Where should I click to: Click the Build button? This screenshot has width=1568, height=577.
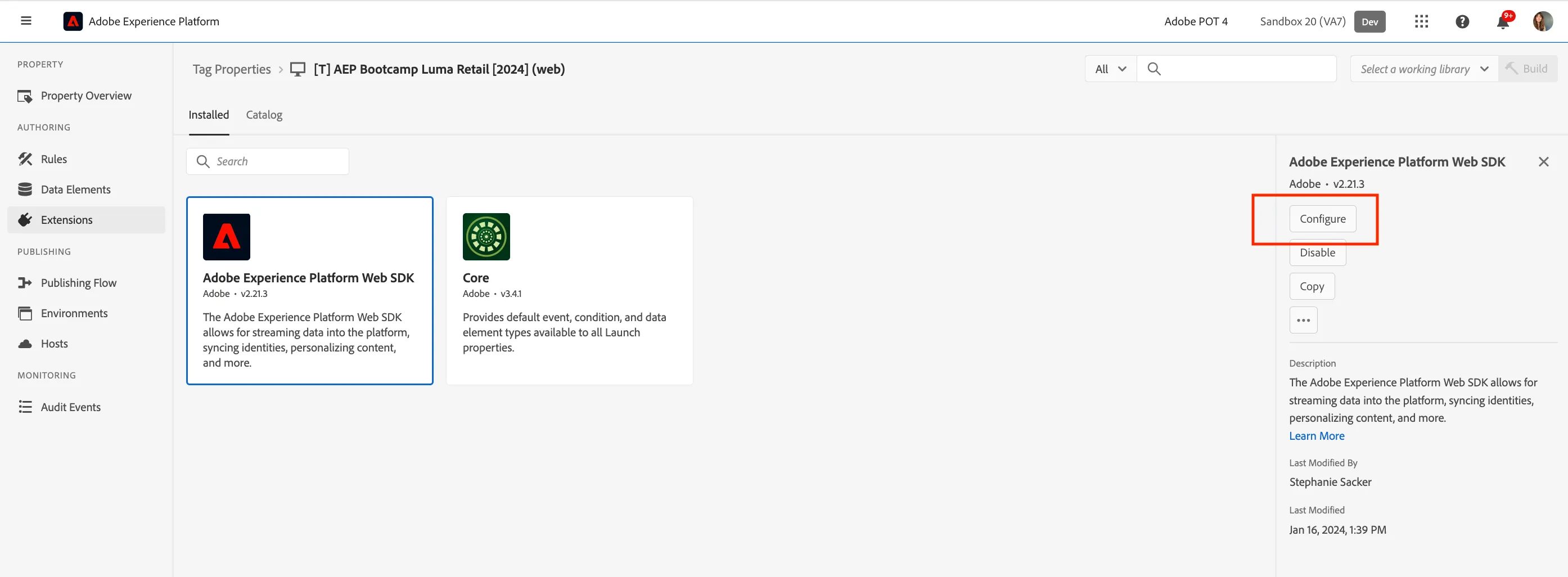pos(1527,69)
